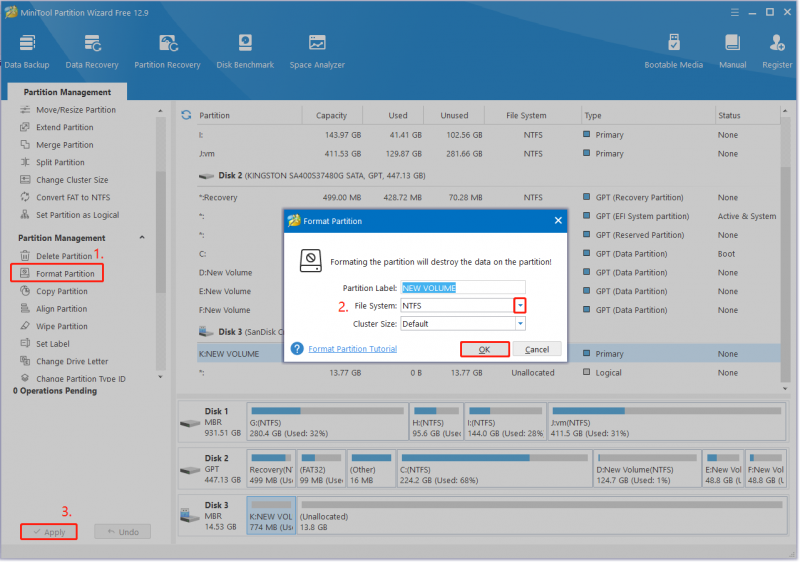Open the File System dropdown arrow
Viewport: 800px width, 562px height.
(x=520, y=305)
